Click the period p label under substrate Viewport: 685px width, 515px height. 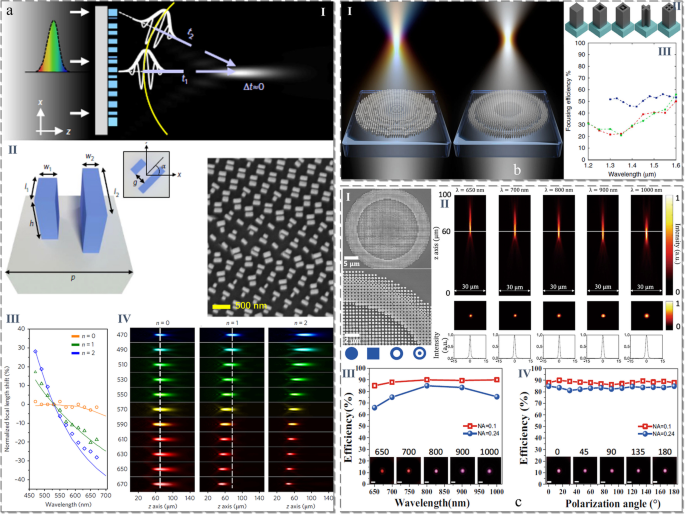click(x=73, y=277)
